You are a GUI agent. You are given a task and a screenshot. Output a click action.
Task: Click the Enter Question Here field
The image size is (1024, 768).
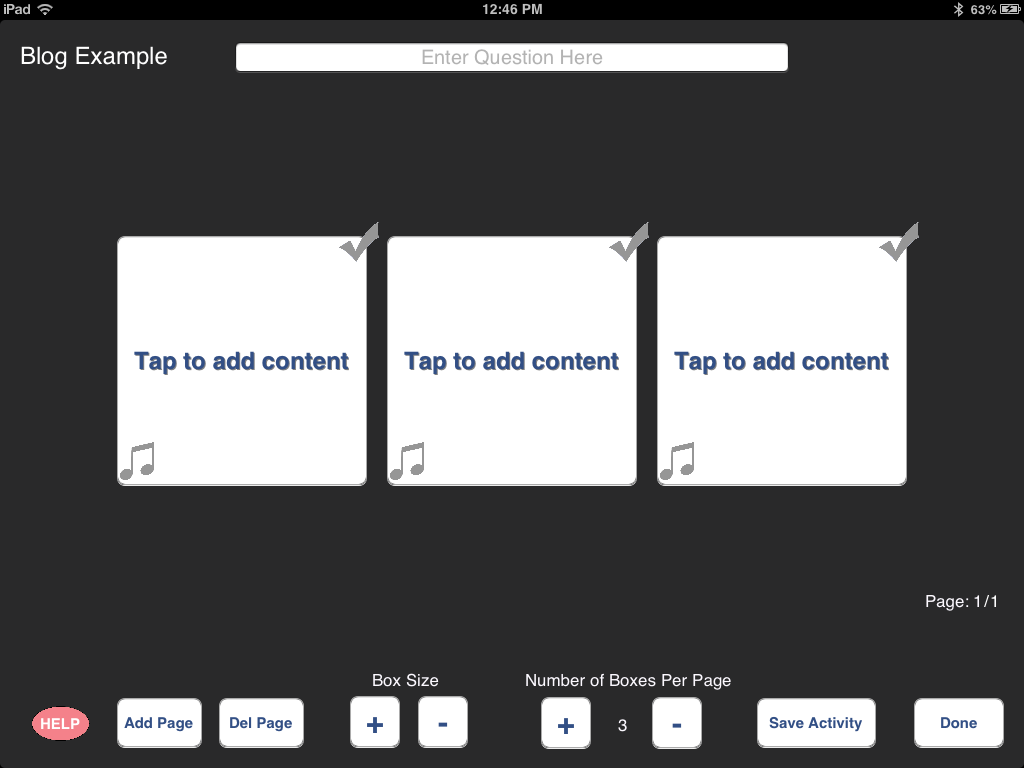(512, 57)
